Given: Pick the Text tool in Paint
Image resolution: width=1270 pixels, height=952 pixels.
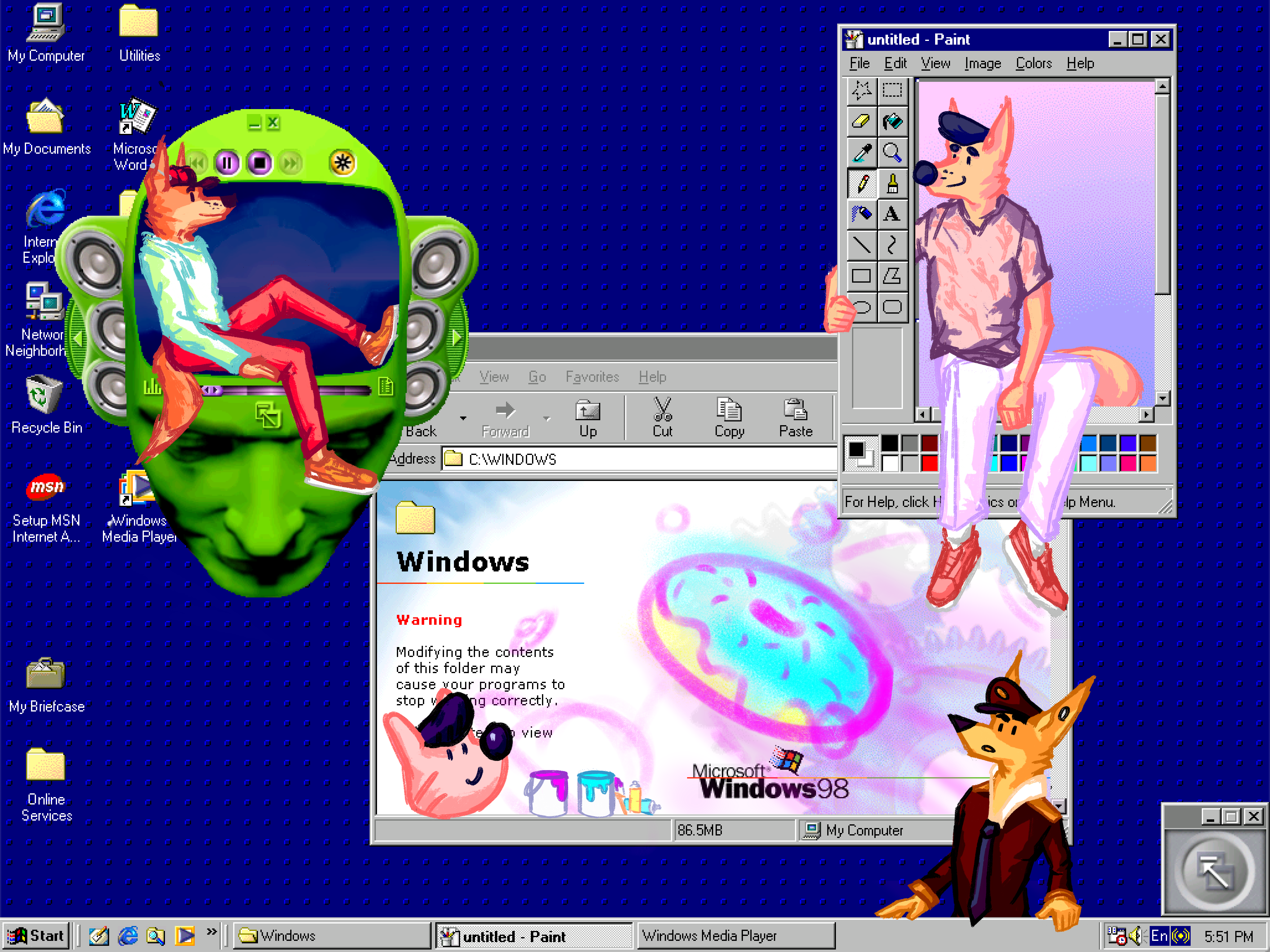Looking at the screenshot, I should [892, 214].
